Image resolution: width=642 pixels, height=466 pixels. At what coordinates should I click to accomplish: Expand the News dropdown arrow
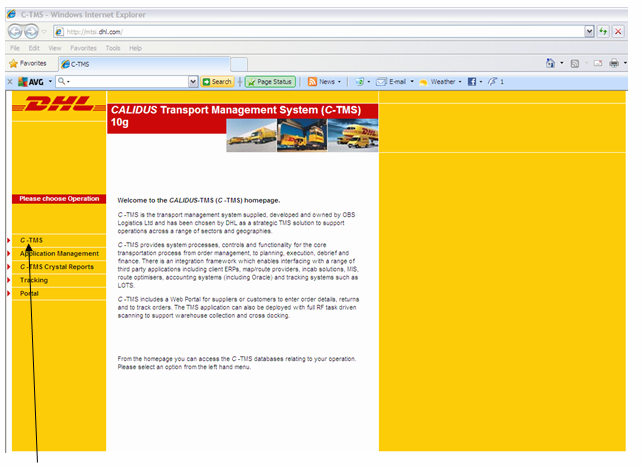[x=339, y=82]
